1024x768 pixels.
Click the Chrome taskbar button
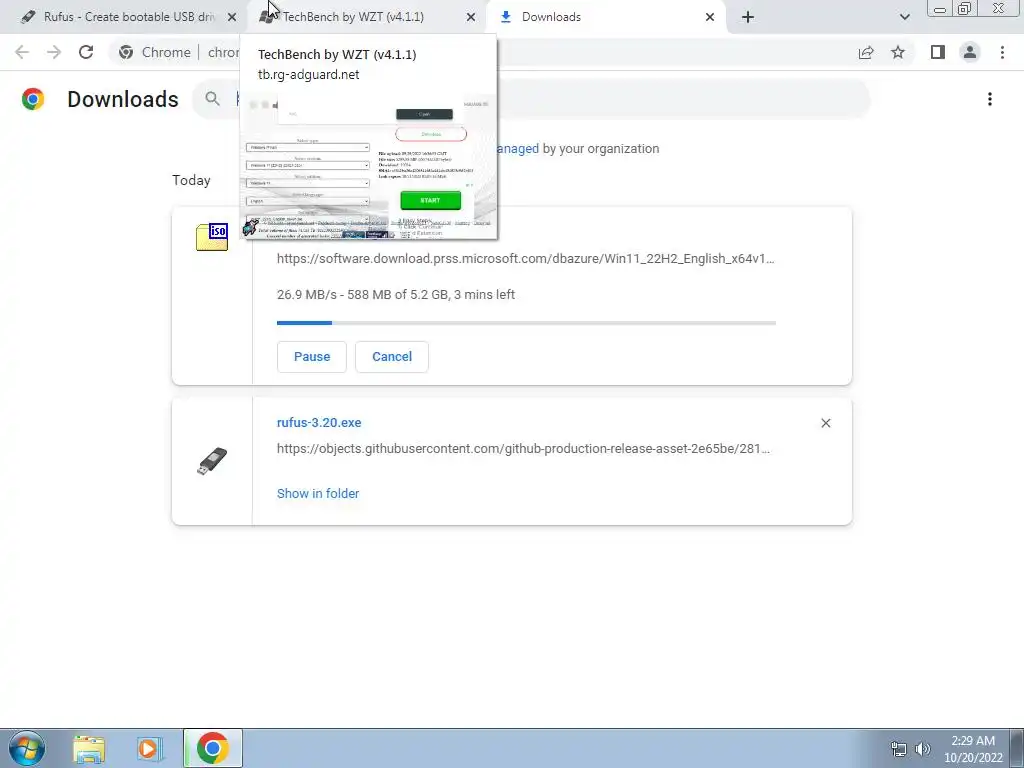(212, 748)
